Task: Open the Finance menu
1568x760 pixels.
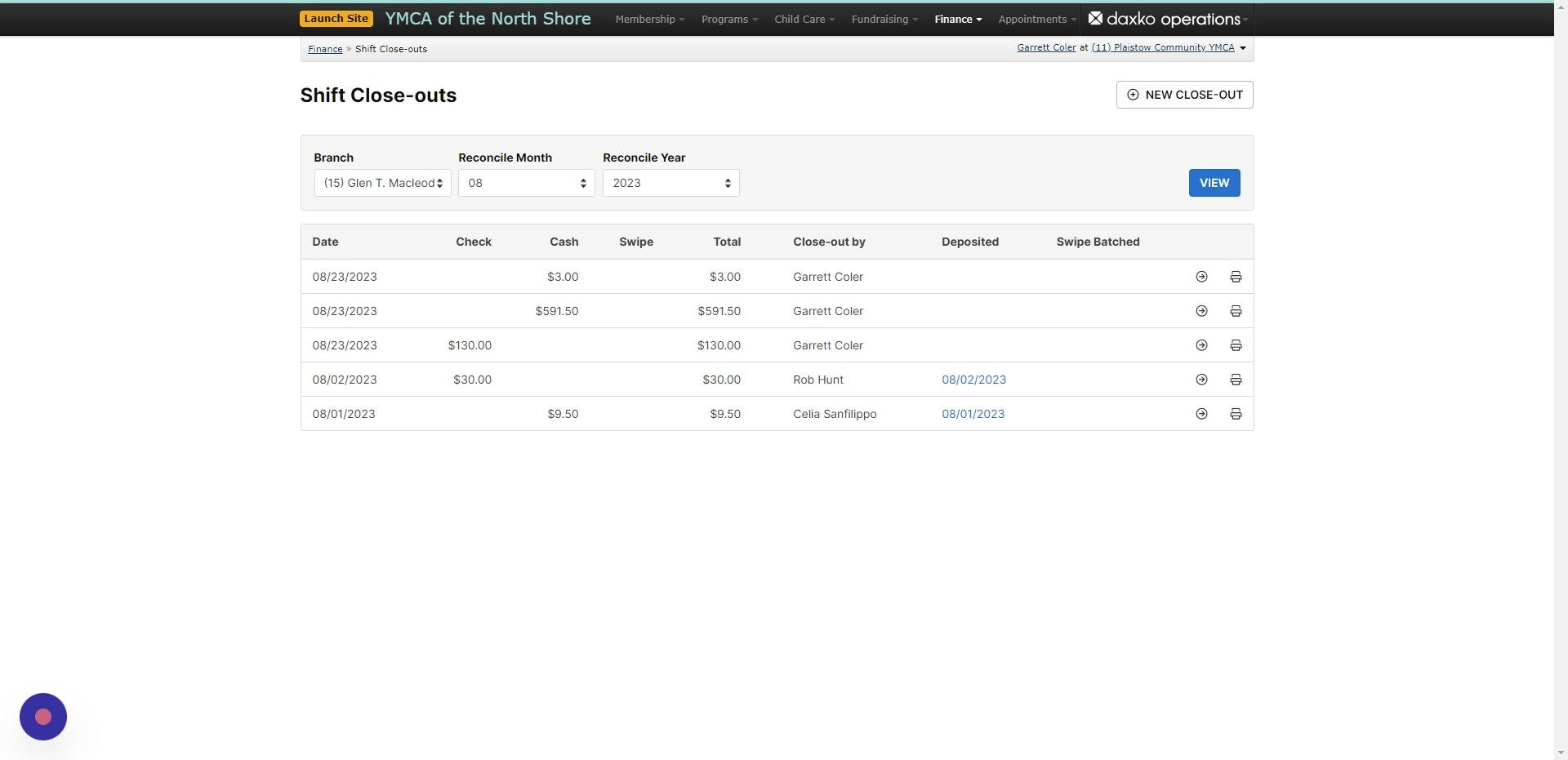Action: pos(958,19)
